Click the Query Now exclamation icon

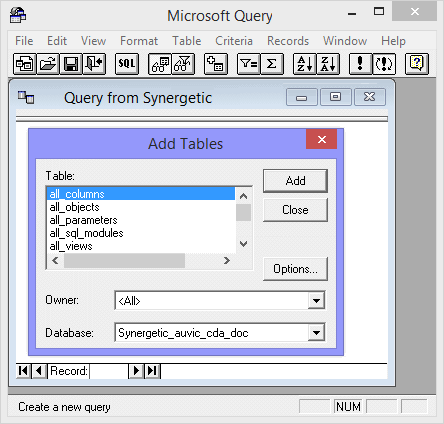360,64
